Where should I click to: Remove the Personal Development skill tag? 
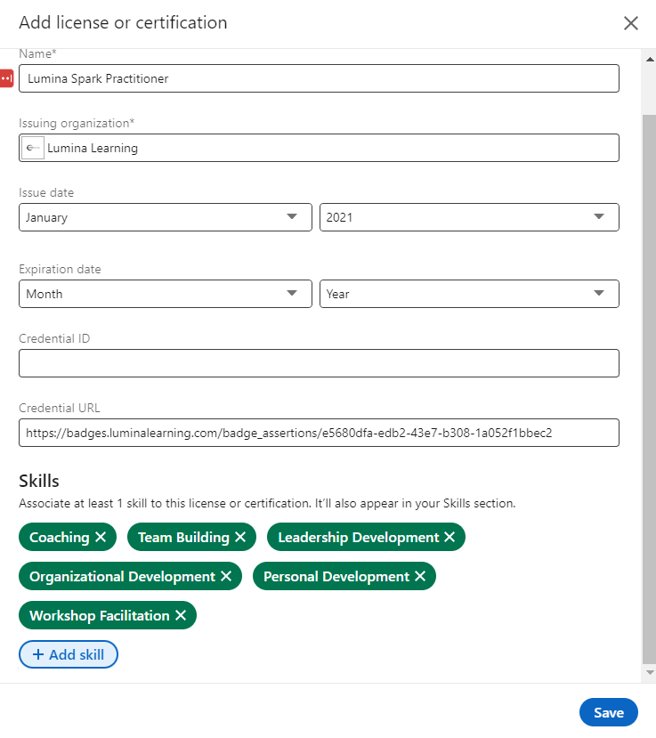point(420,576)
